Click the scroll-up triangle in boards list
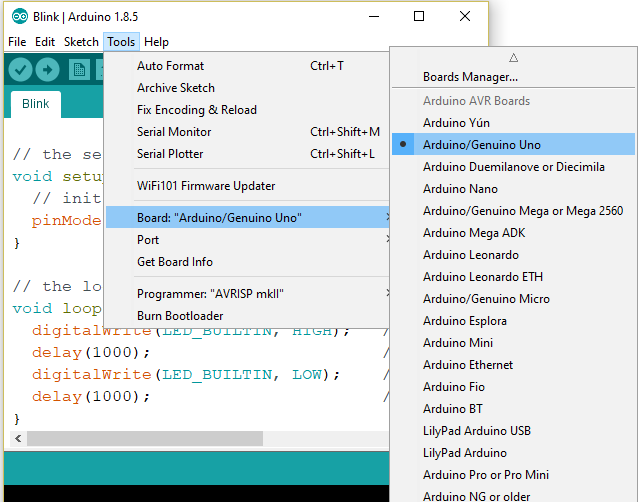The width and height of the screenshot is (641, 502). tap(513, 58)
